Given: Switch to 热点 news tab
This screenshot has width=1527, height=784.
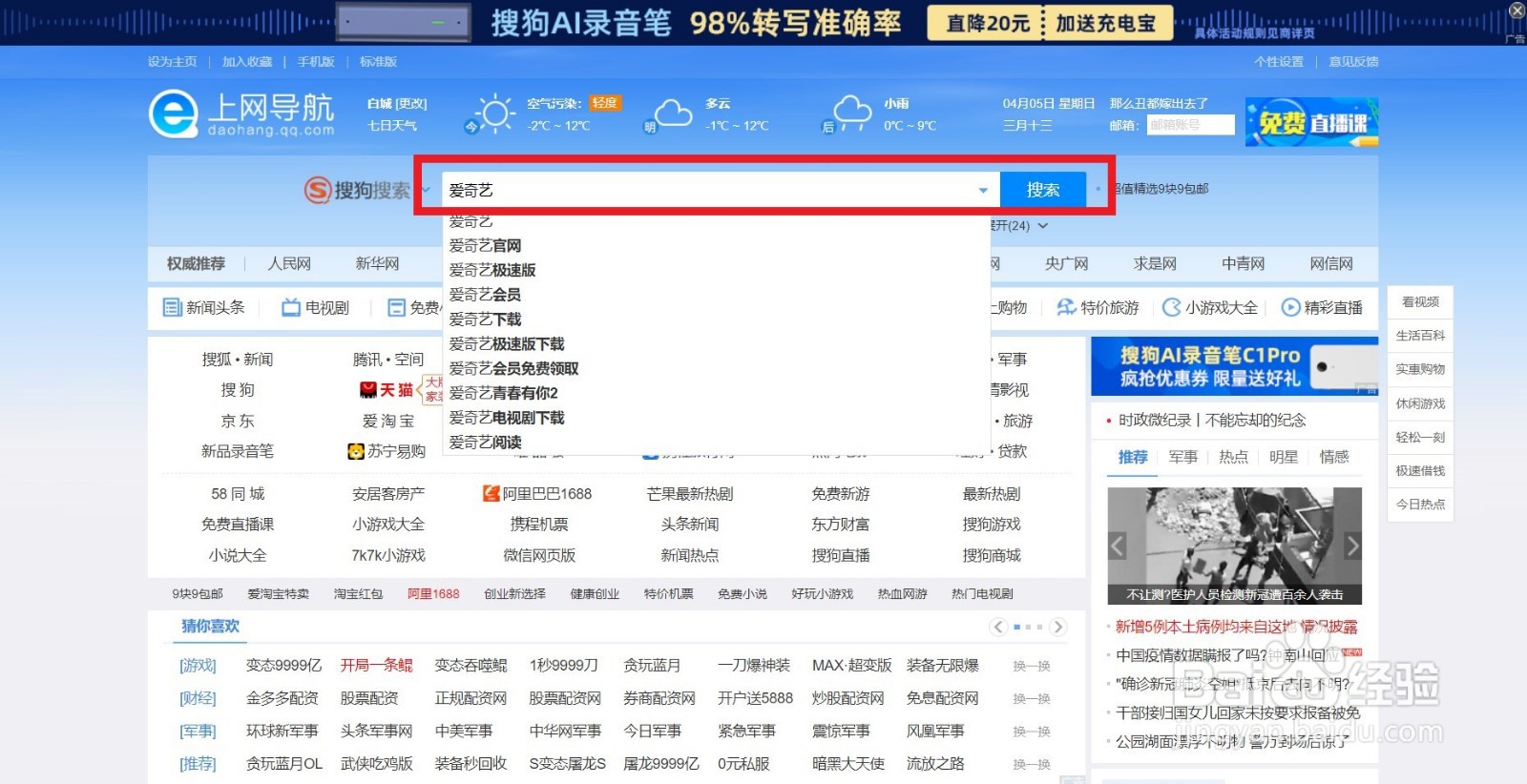Looking at the screenshot, I should coord(1234,457).
